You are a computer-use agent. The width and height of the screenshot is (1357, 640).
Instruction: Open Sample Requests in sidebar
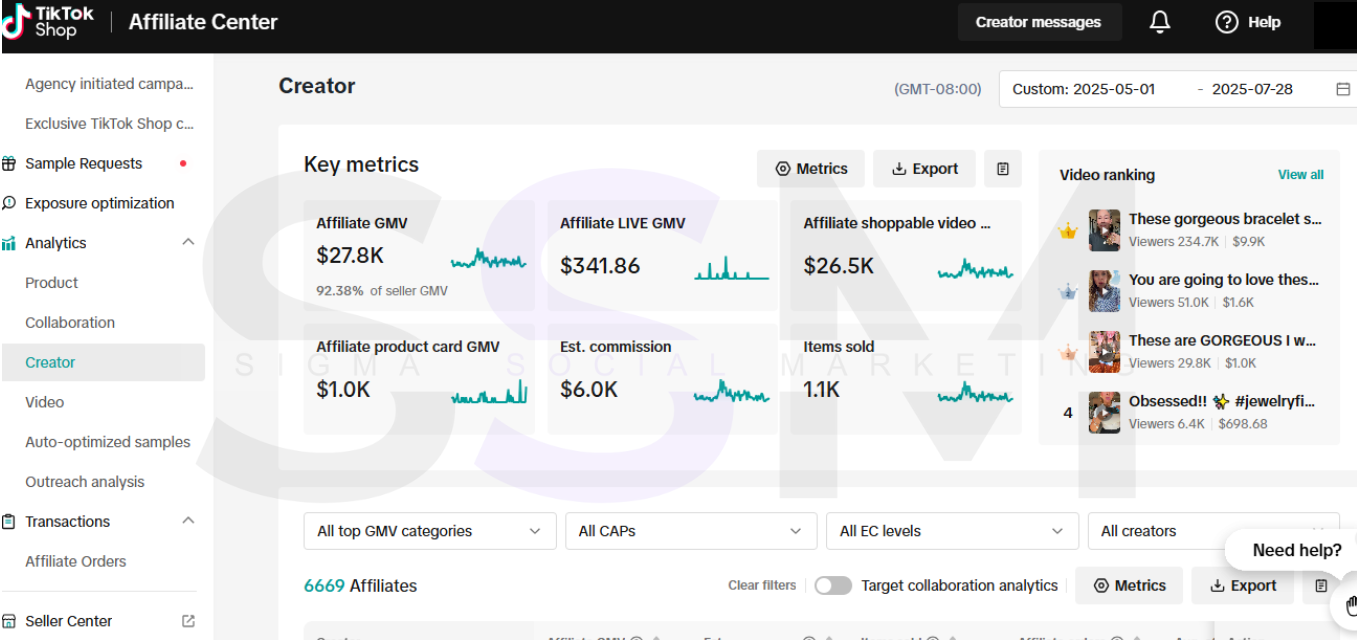tap(84, 164)
